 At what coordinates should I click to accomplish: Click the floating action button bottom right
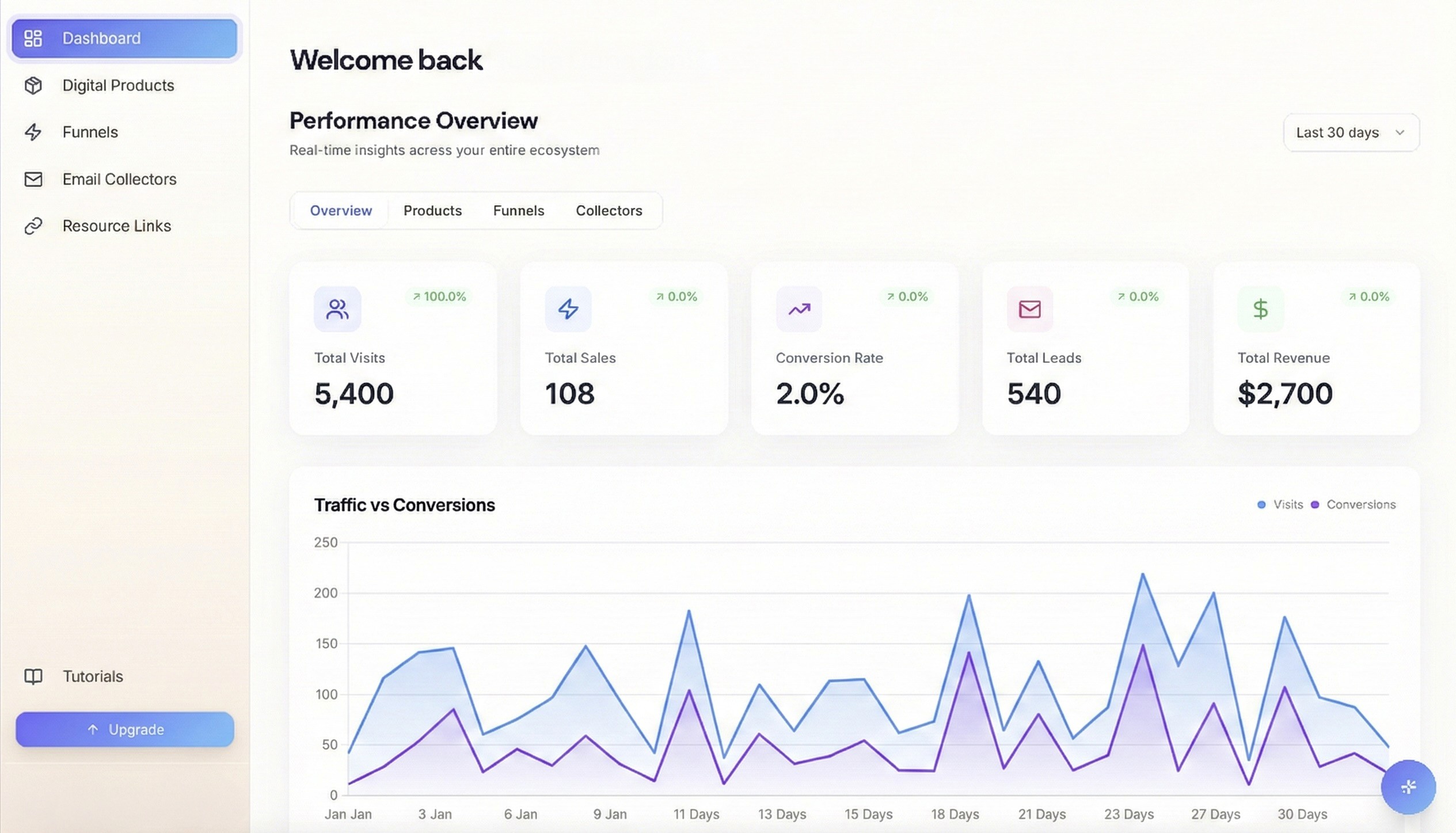tap(1409, 787)
